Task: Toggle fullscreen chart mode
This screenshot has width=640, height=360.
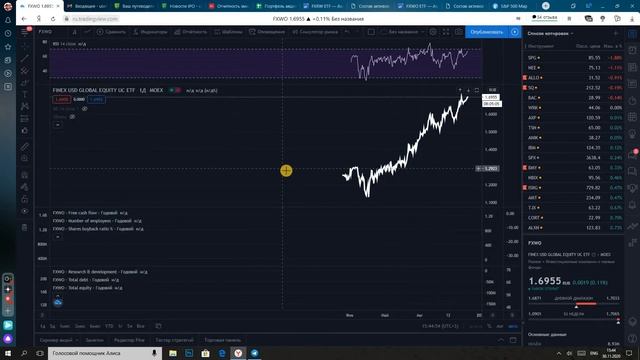Action: 446,32
